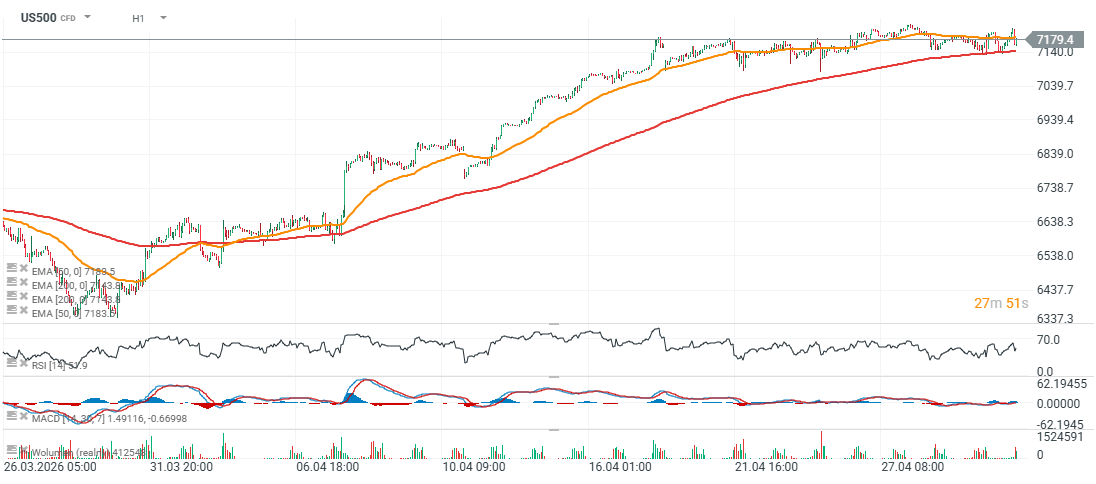Open settings for the topmost EMA 50 indicator
1096x484 pixels.
click(x=11, y=270)
